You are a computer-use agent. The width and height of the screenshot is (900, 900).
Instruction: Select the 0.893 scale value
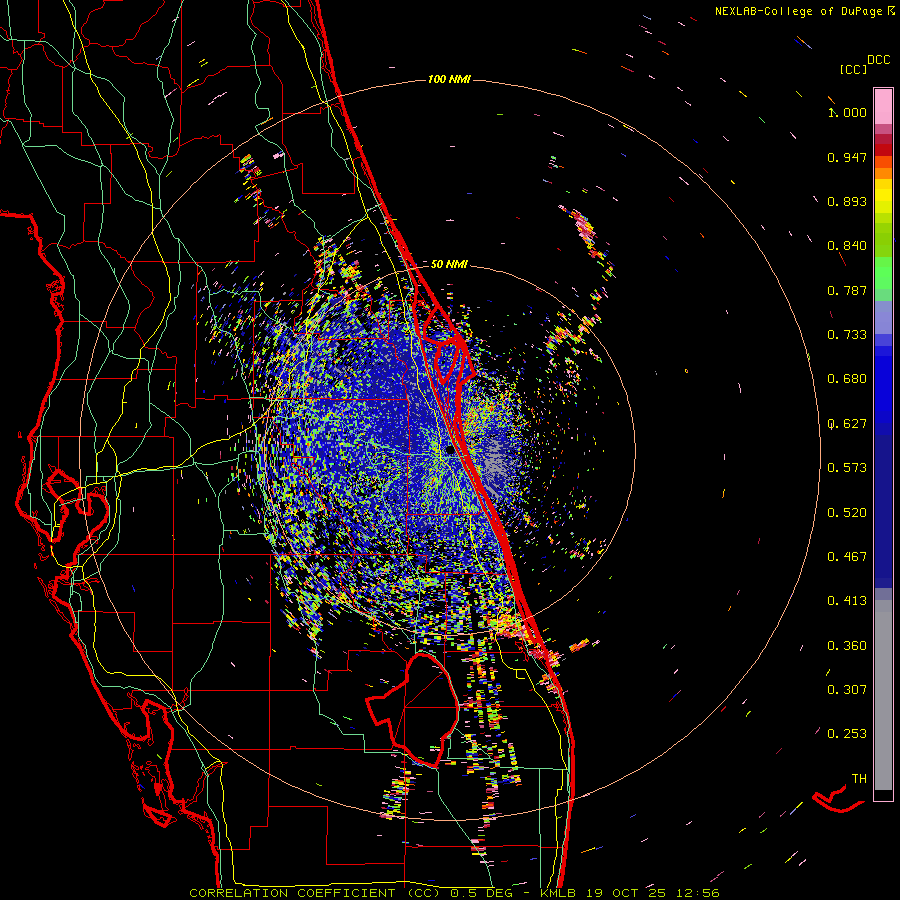[847, 201]
